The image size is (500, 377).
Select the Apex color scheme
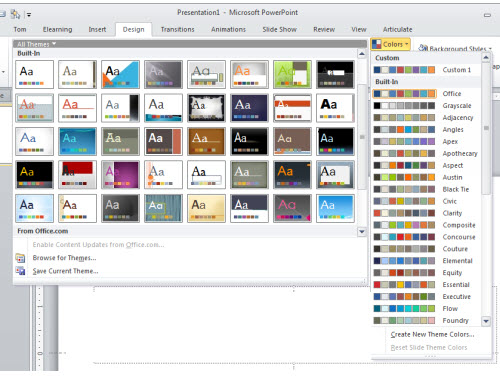coord(426,141)
